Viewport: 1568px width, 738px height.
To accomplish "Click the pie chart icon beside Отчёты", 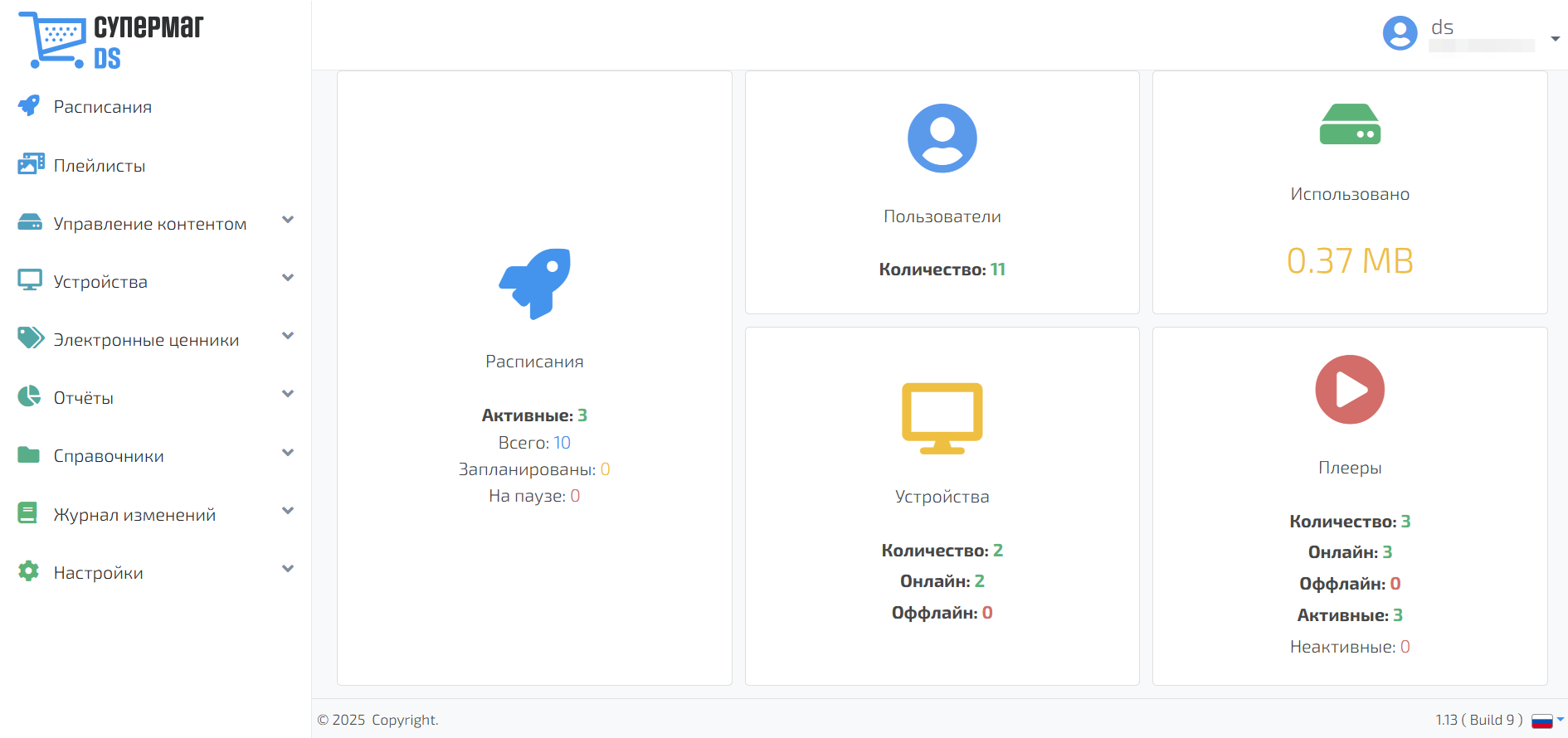I will click(x=29, y=396).
